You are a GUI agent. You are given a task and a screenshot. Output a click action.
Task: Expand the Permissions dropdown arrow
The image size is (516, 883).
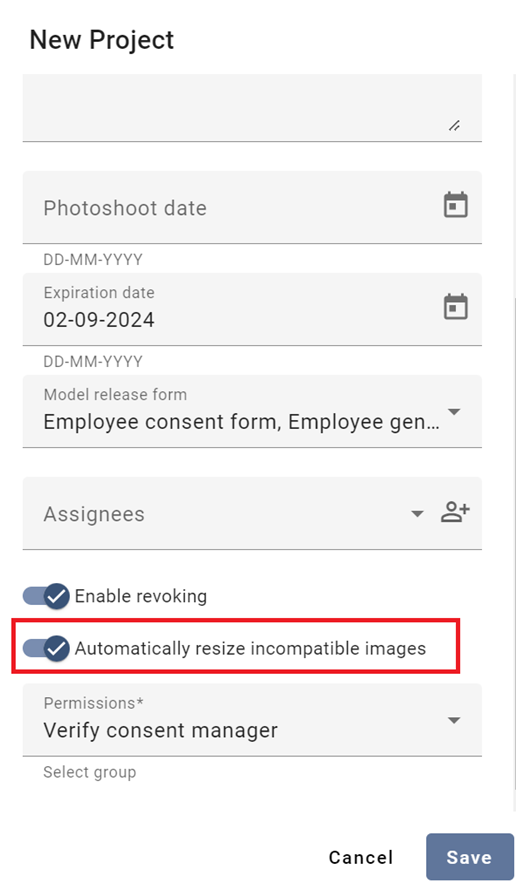click(x=454, y=720)
